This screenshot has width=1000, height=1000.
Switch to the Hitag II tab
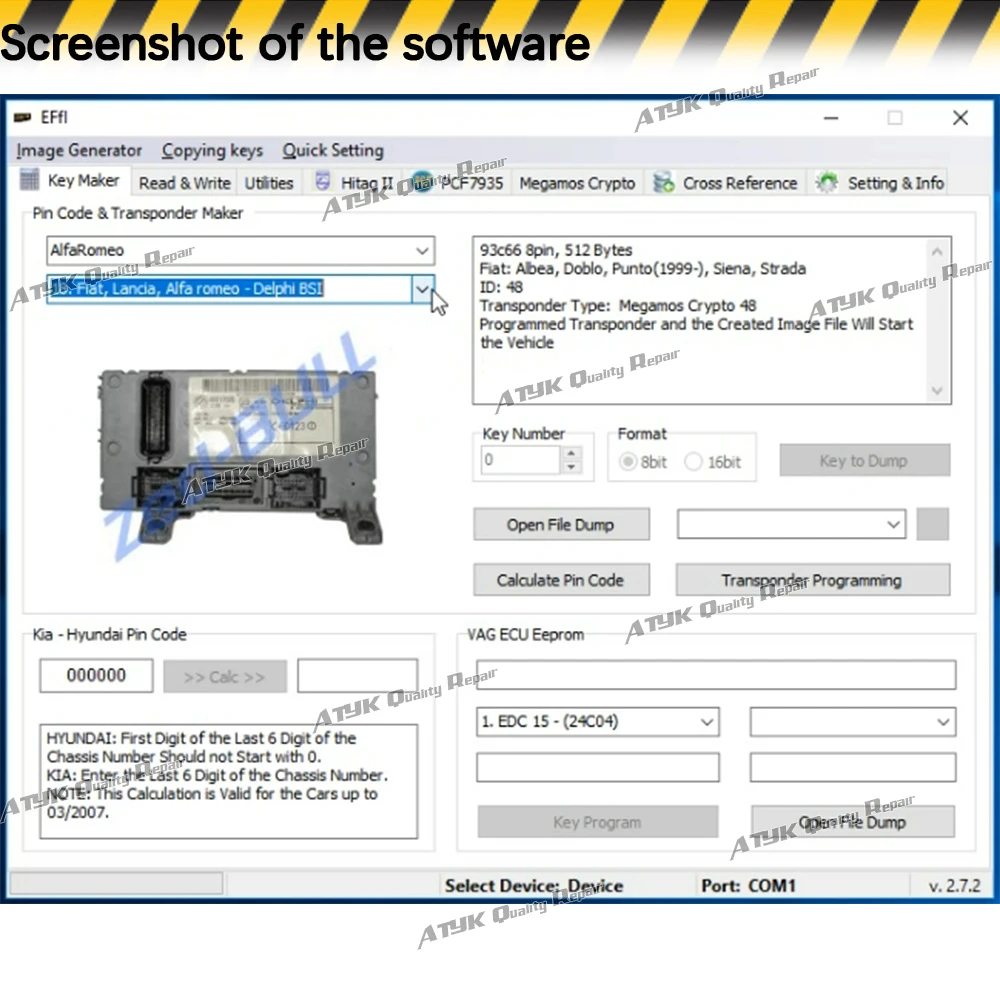pyautogui.click(x=355, y=183)
